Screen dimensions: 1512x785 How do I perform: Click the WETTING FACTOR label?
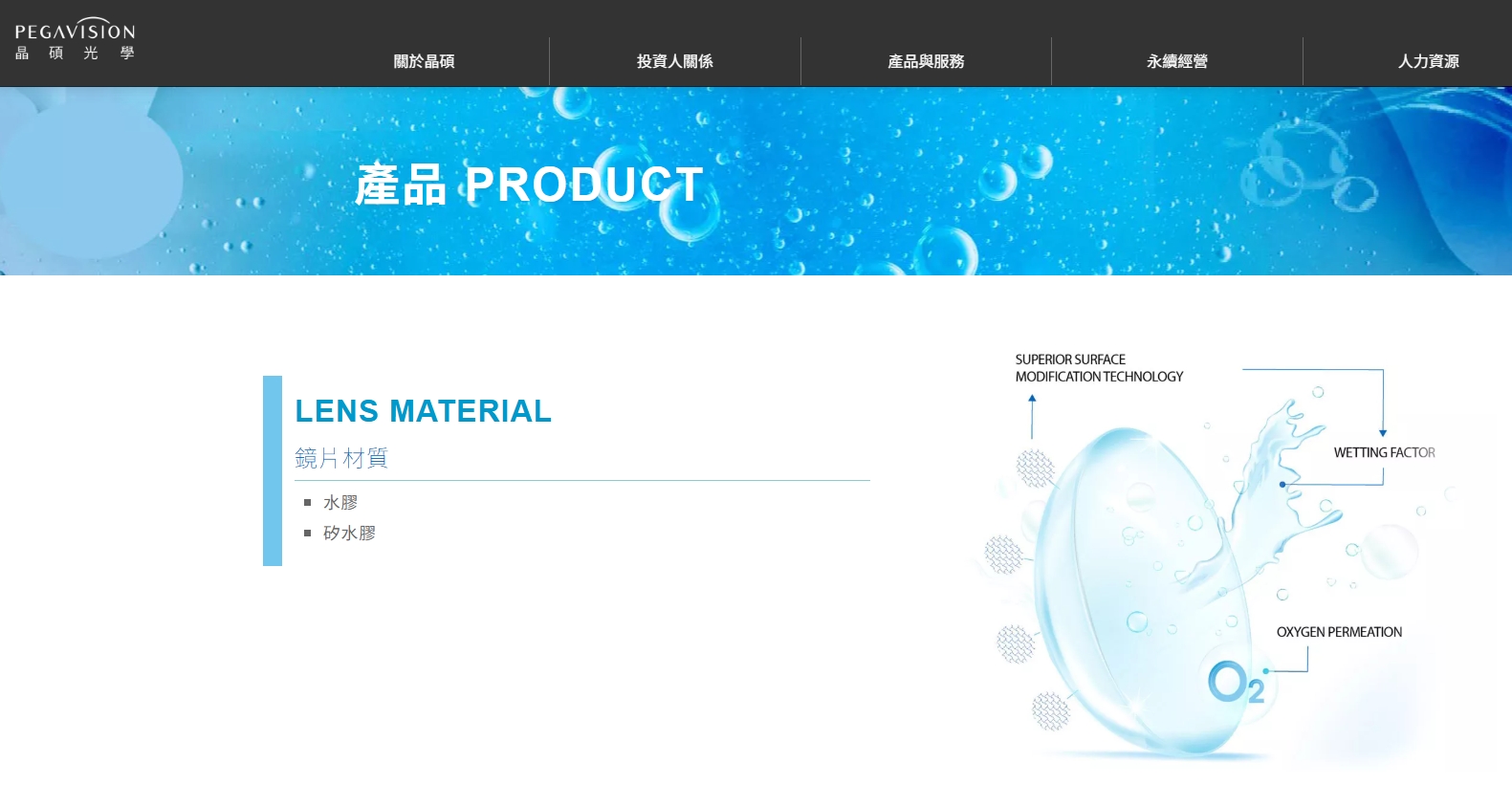[x=1384, y=452]
